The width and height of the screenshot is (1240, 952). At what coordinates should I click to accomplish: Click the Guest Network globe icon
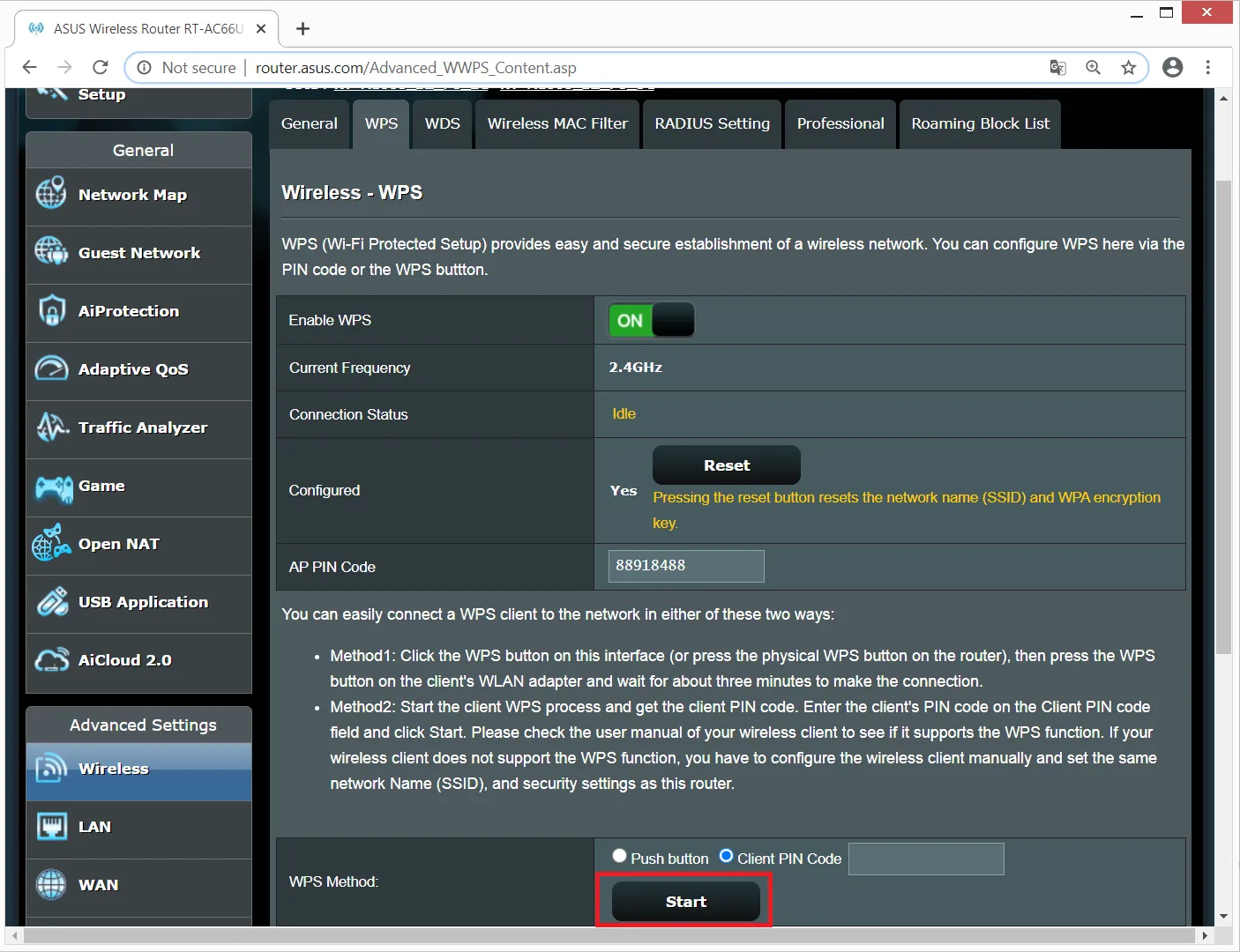pyautogui.click(x=51, y=252)
